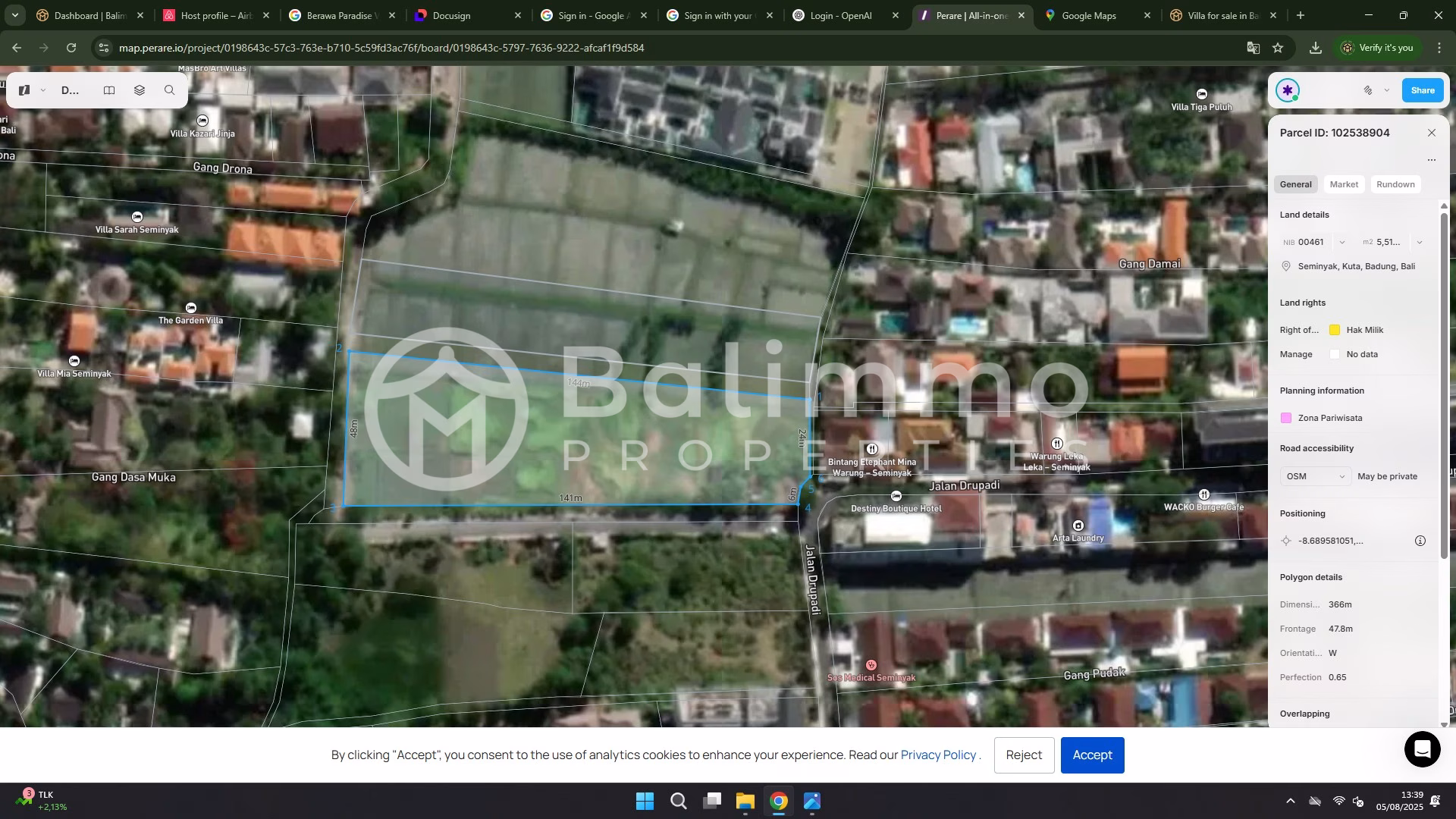Open the map layers stack icon
This screenshot has height=819, width=1456.
point(140,90)
